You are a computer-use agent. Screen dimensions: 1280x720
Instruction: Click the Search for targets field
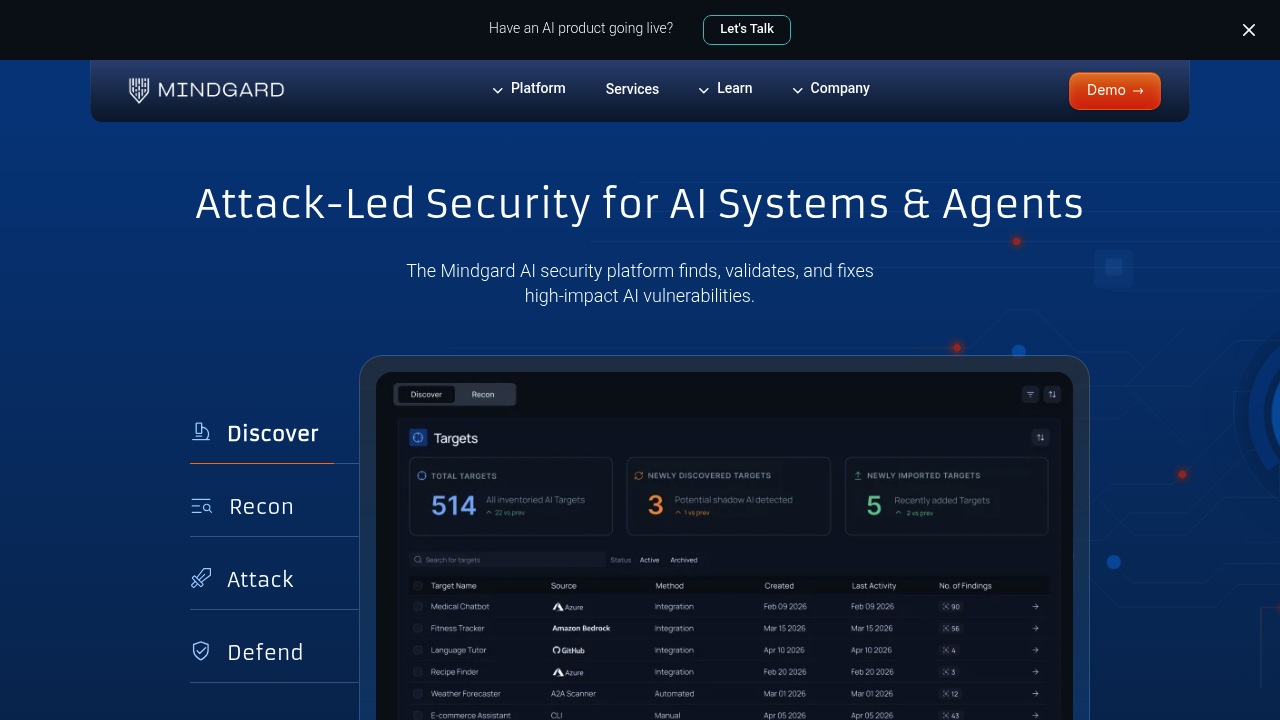click(507, 560)
